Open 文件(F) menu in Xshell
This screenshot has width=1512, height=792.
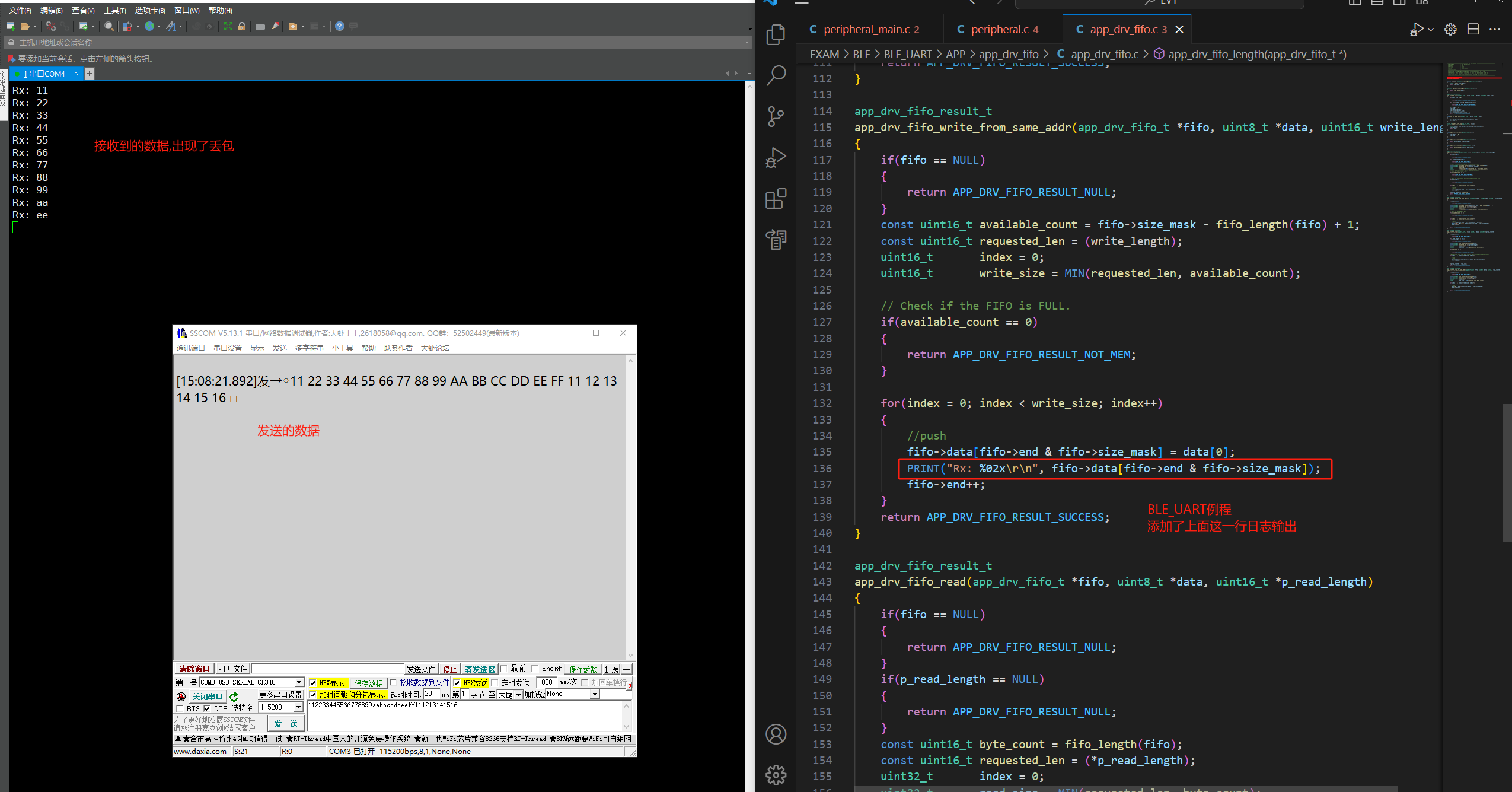pos(20,10)
